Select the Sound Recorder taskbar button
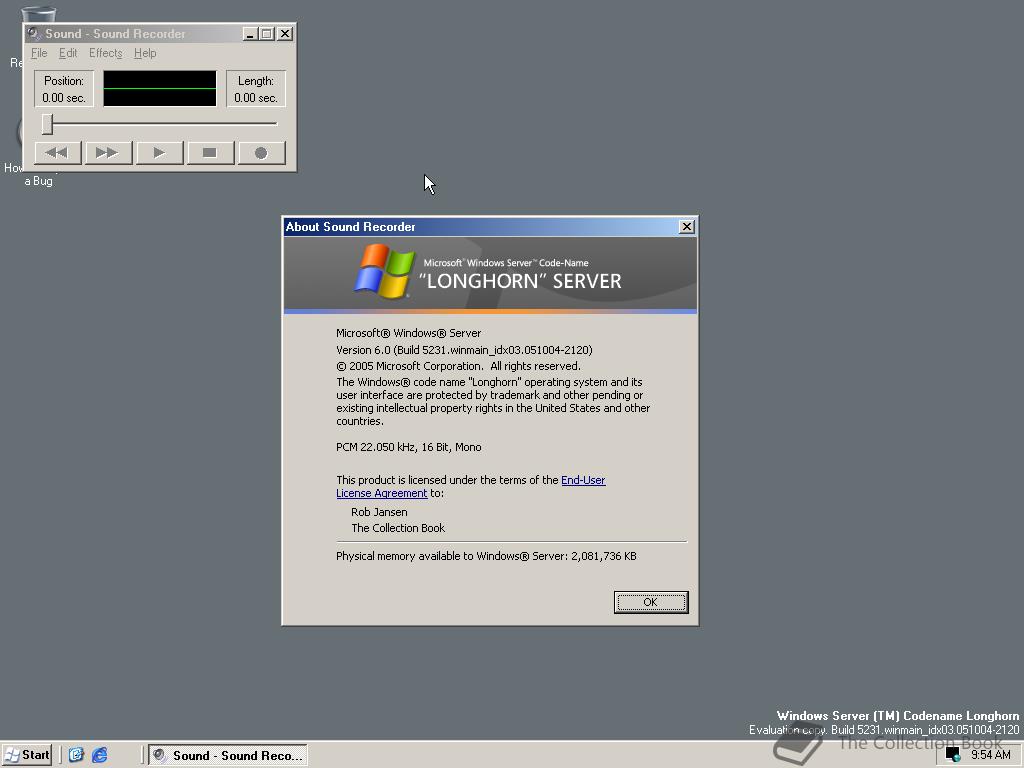 pos(228,756)
